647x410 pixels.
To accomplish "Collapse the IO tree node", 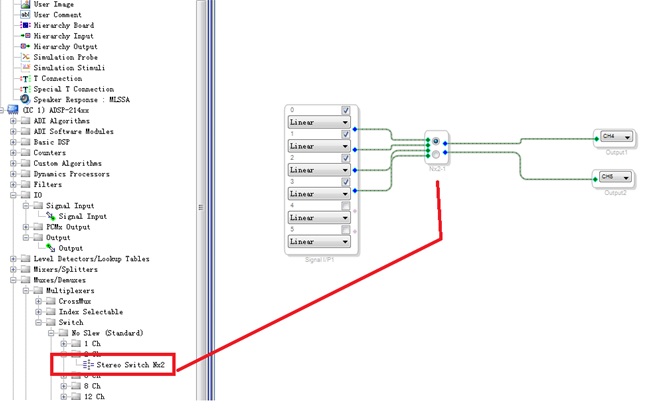I will 13,195.
